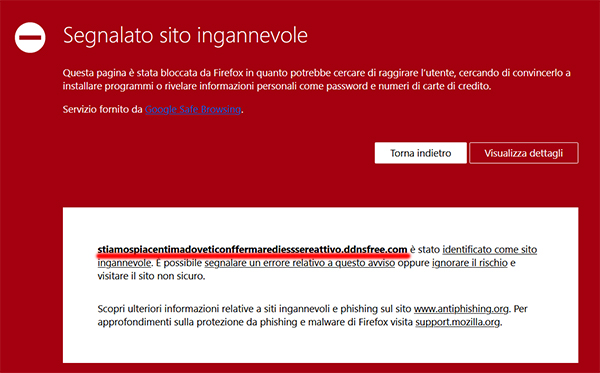The width and height of the screenshot is (600, 373).
Task: Click the Torna indietro button
Action: 421,153
